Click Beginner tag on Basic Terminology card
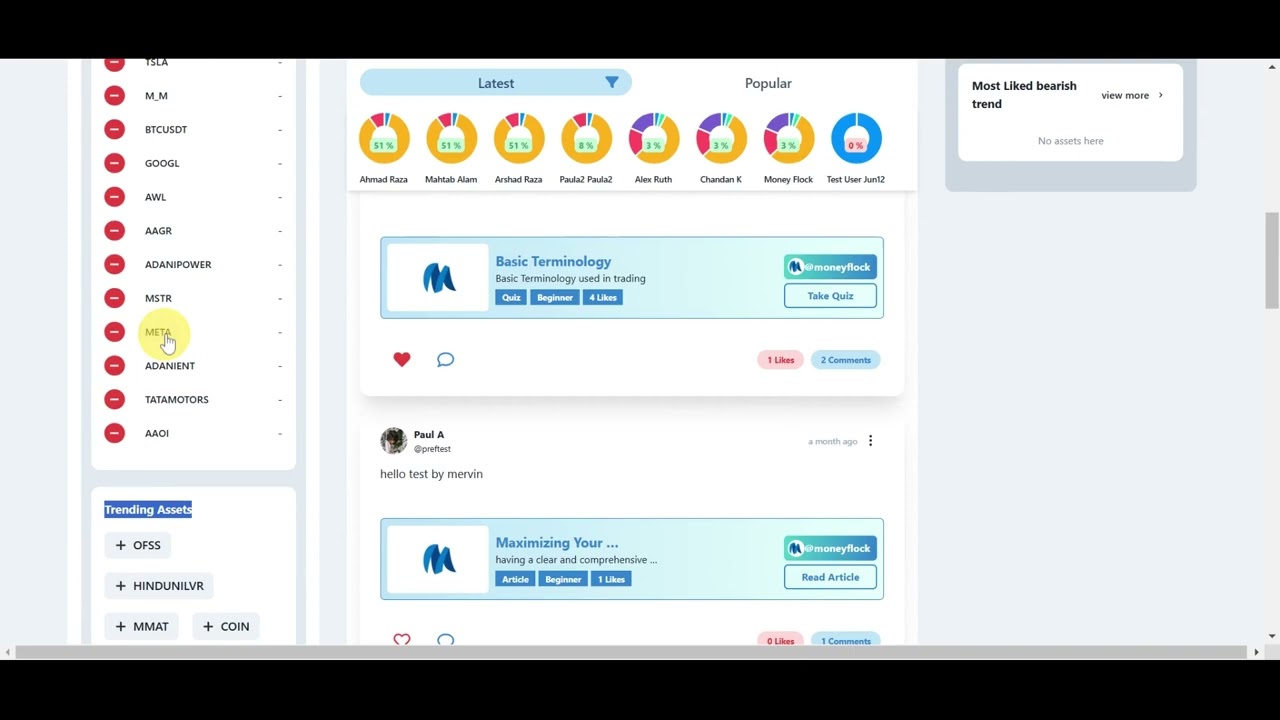This screenshot has width=1280, height=720. 555,297
